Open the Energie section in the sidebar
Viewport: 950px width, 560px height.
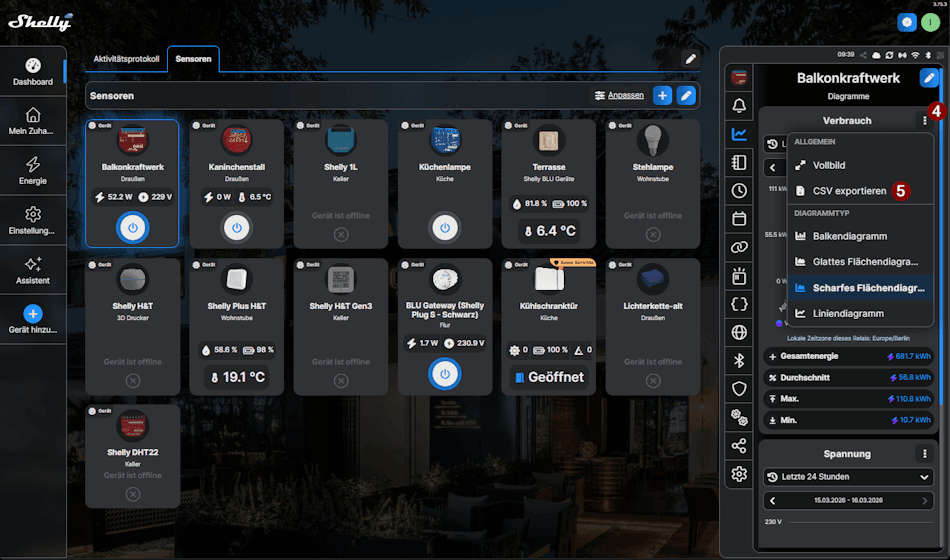point(33,170)
